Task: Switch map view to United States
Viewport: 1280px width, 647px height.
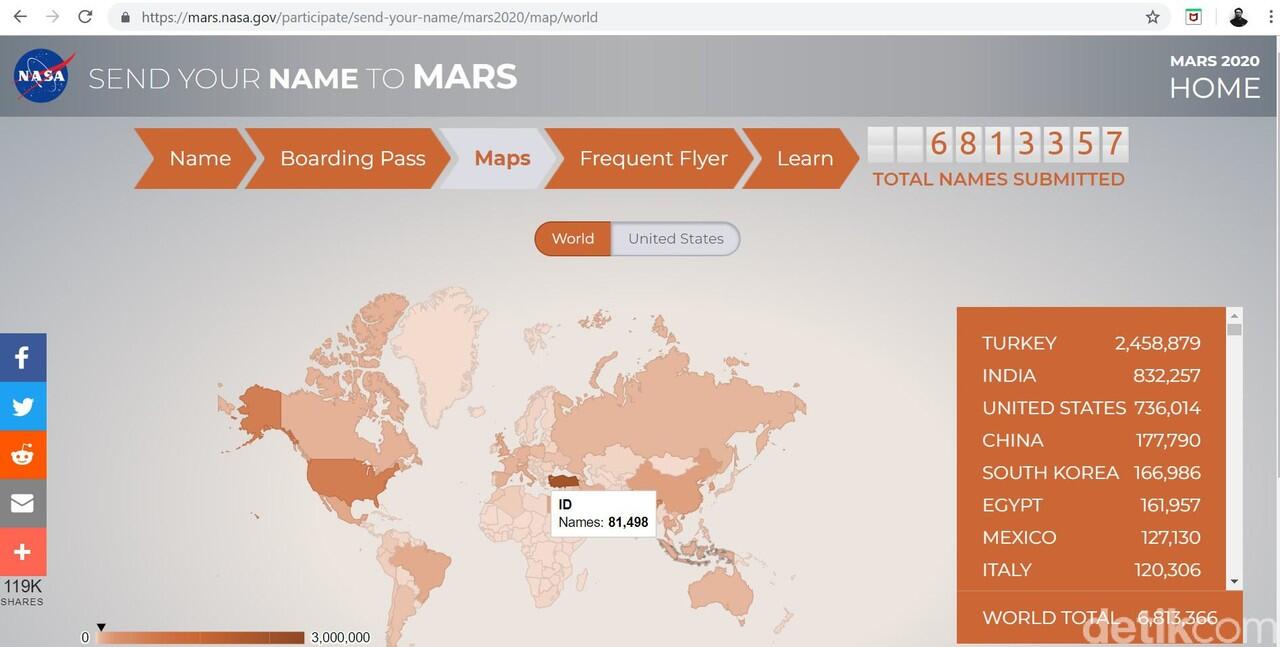Action: click(x=675, y=239)
